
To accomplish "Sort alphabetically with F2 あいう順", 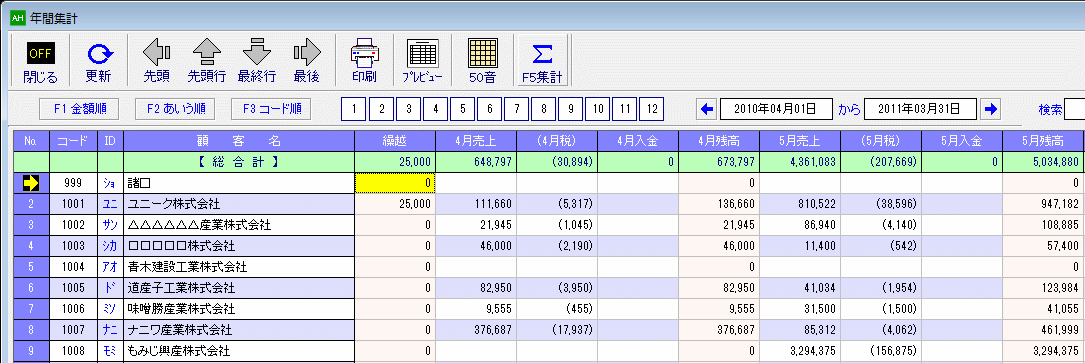I will click(175, 109).
